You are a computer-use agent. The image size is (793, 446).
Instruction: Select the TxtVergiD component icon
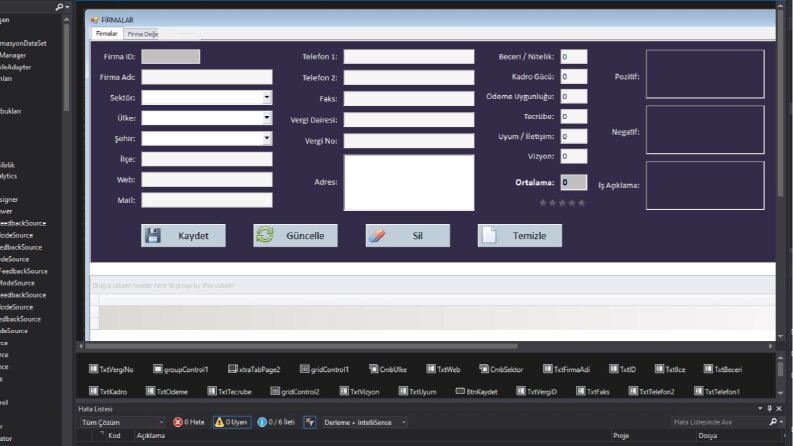[x=521, y=391]
